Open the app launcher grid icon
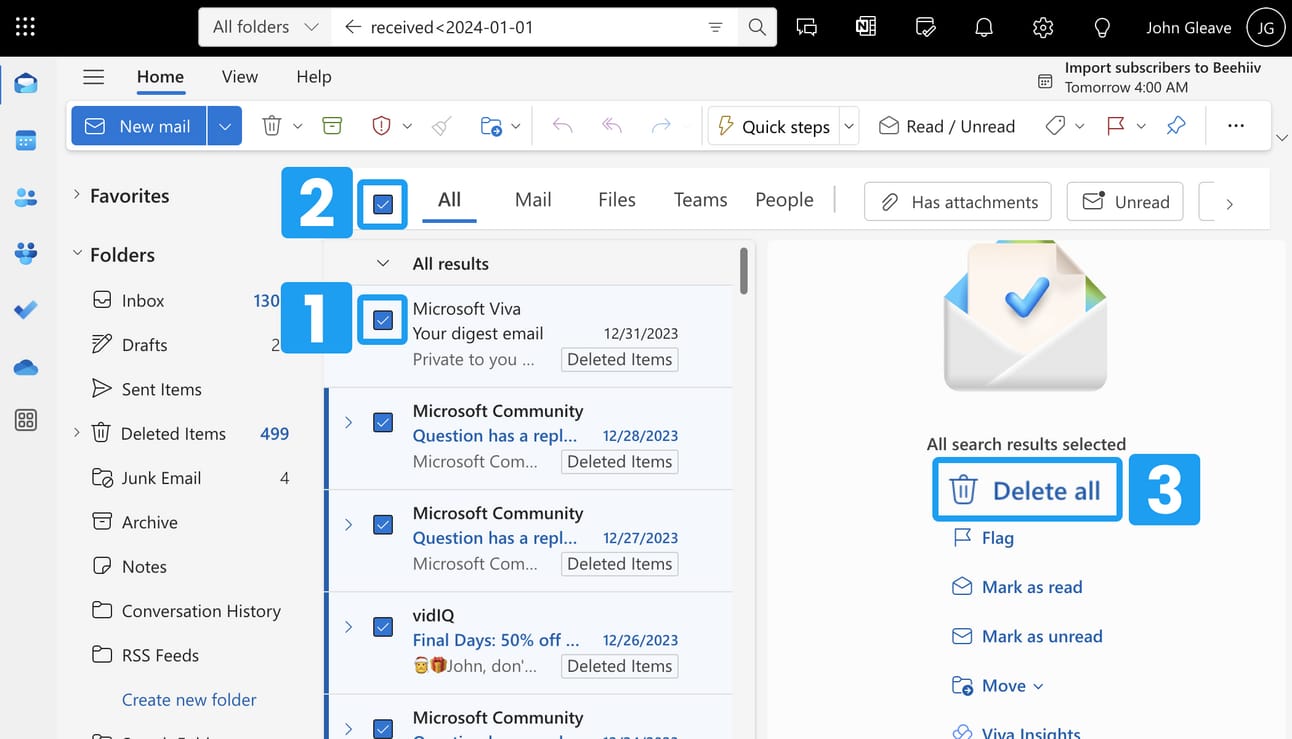Viewport: 1292px width, 739px height. [x=26, y=27]
